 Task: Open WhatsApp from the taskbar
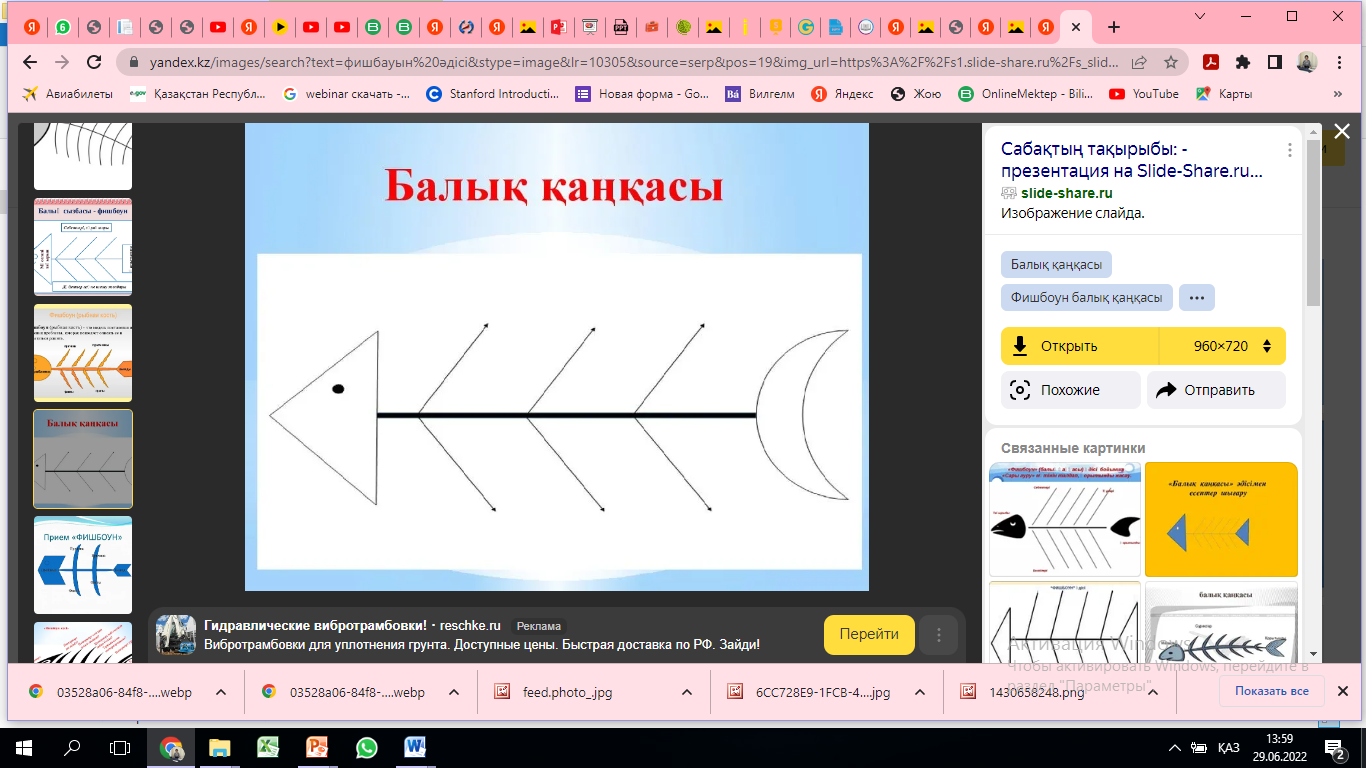(366, 747)
